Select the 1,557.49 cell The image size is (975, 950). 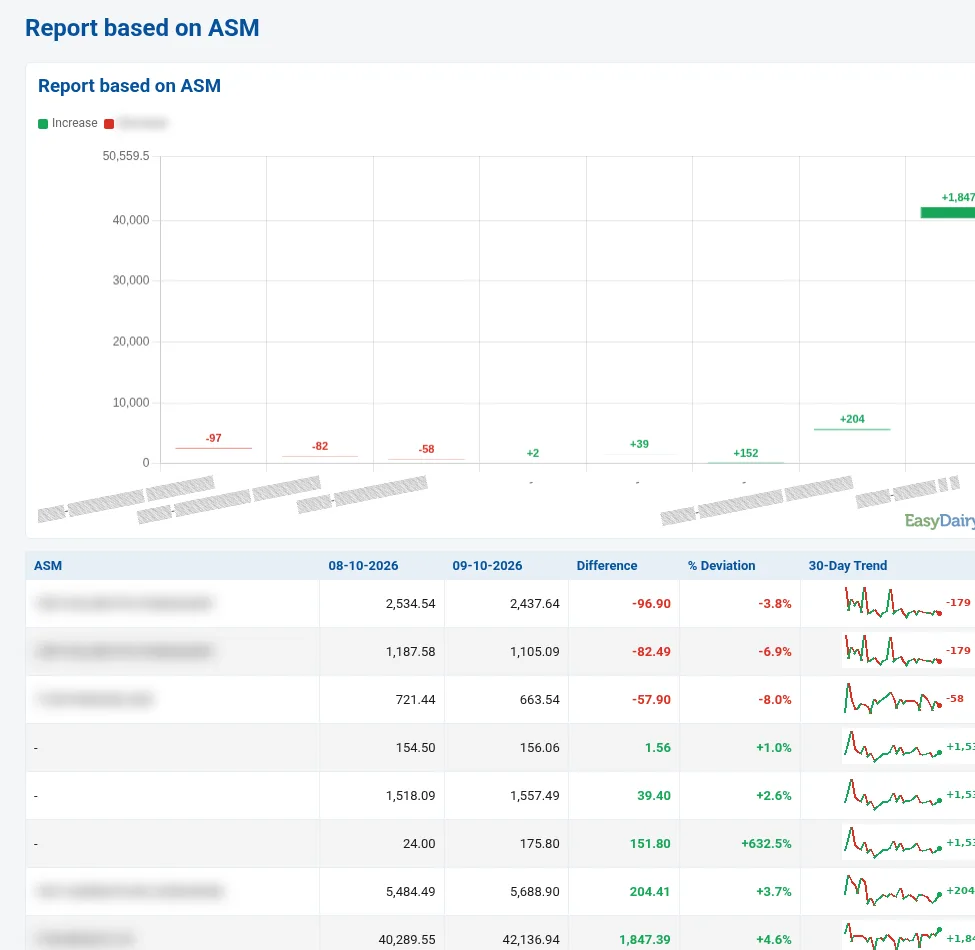(x=506, y=796)
